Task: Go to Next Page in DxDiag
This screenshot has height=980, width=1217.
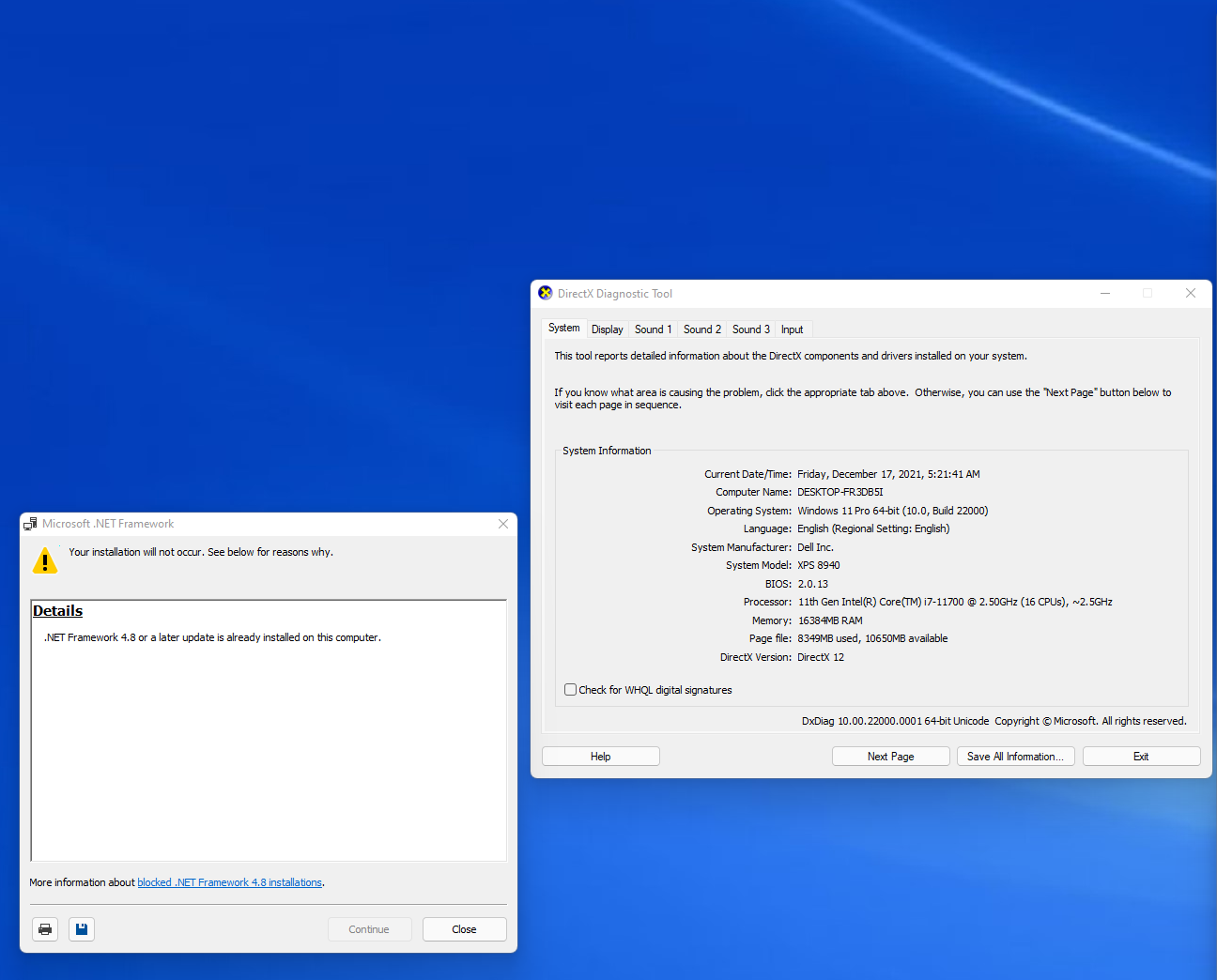Action: [890, 757]
